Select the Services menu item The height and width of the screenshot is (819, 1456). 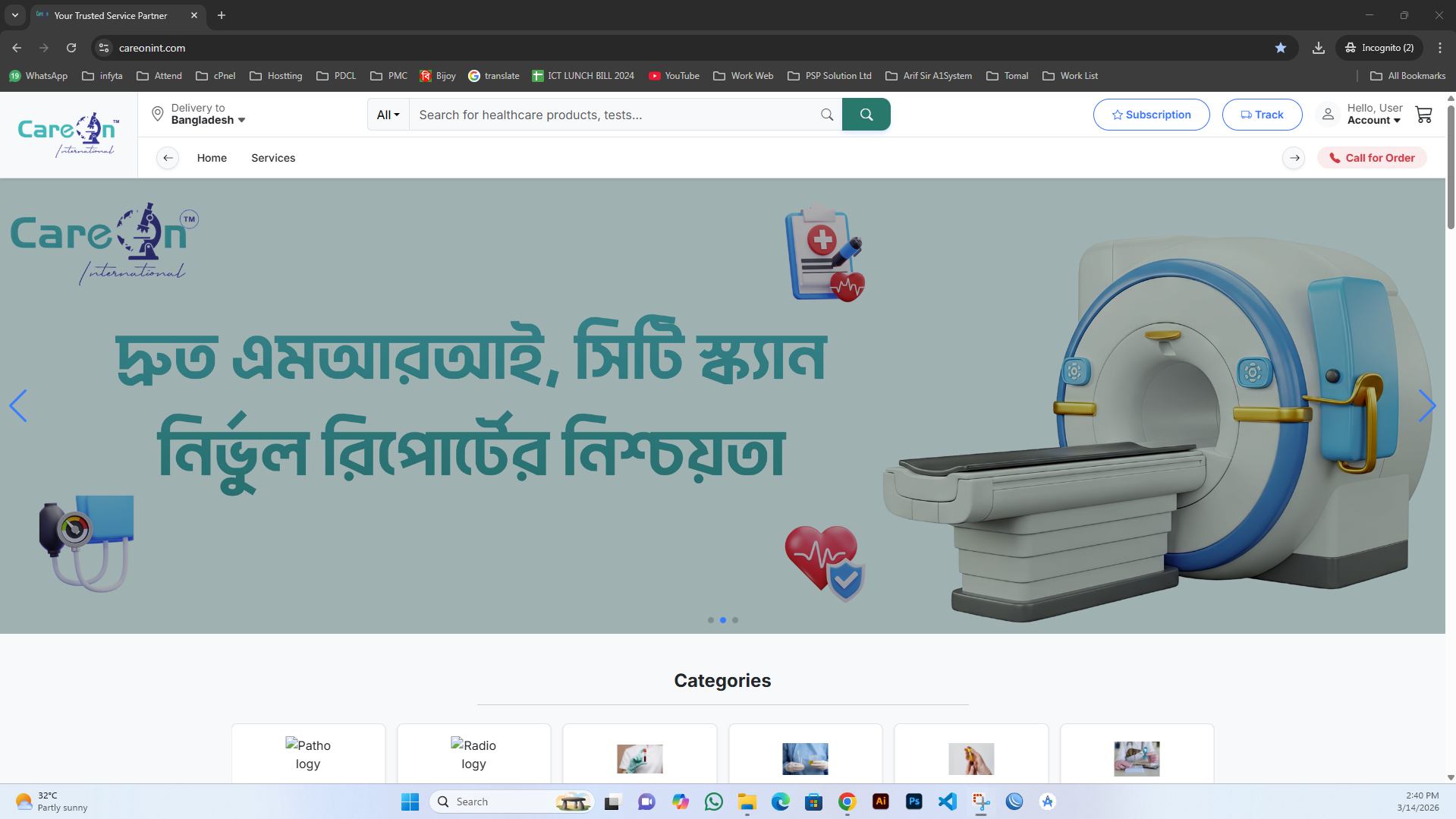272,158
